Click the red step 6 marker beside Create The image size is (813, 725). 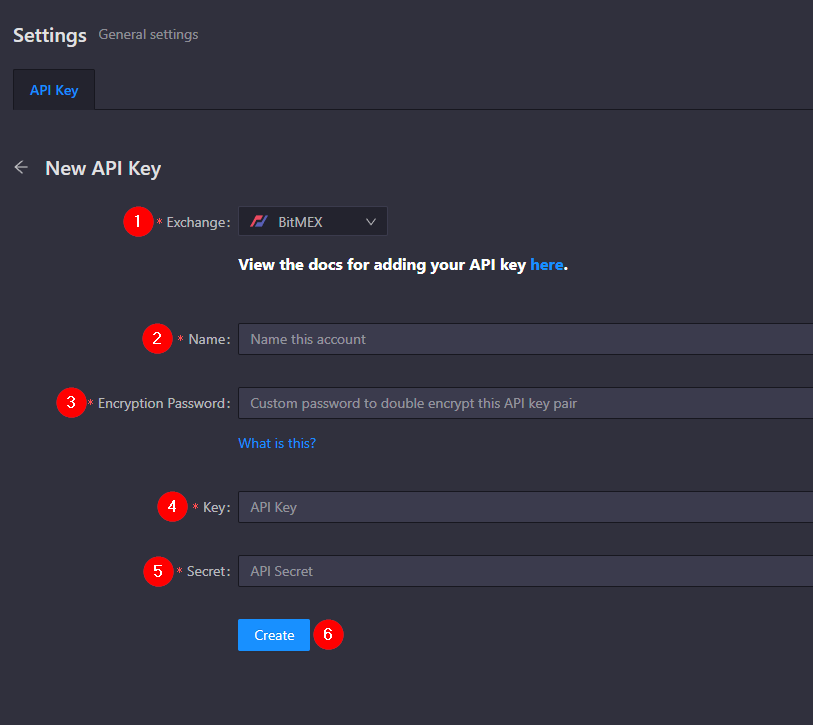(328, 634)
